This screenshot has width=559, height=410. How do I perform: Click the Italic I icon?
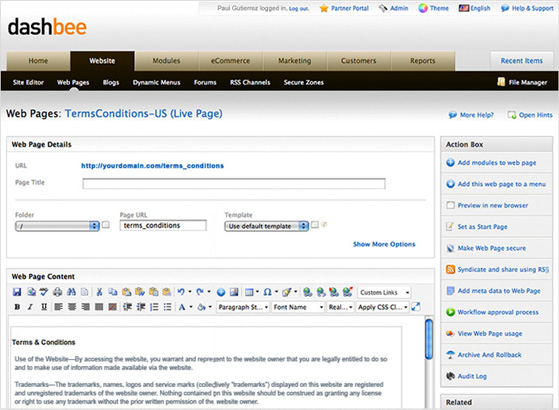[30, 307]
